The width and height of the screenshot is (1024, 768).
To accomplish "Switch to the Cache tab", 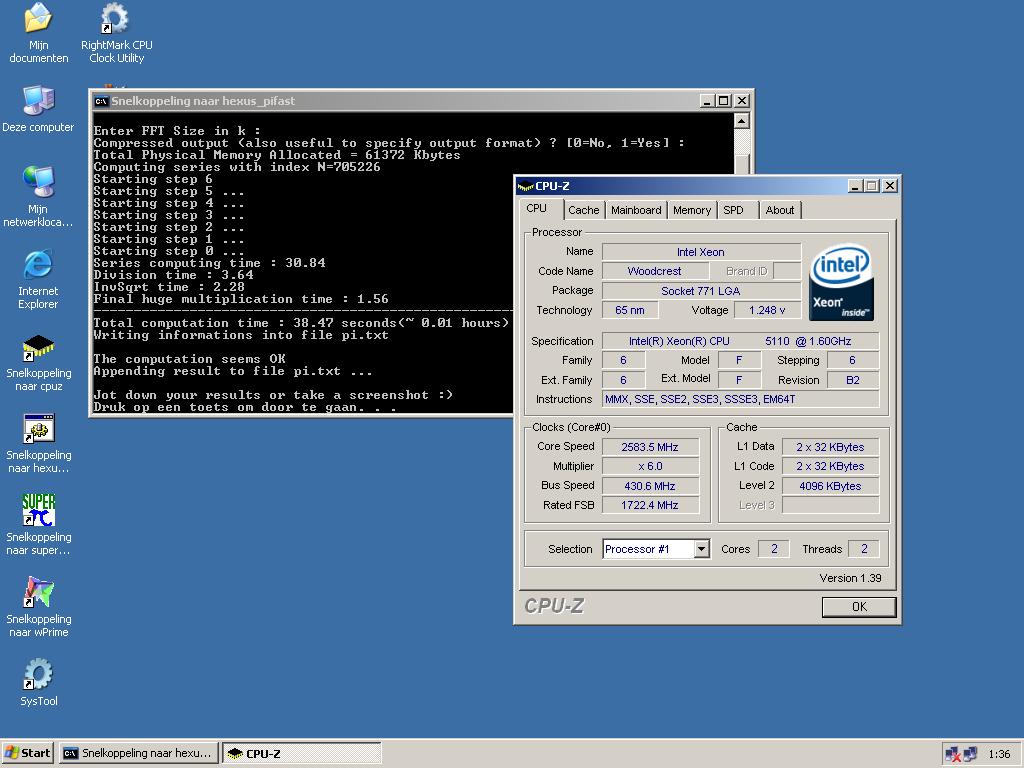I will click(x=583, y=210).
